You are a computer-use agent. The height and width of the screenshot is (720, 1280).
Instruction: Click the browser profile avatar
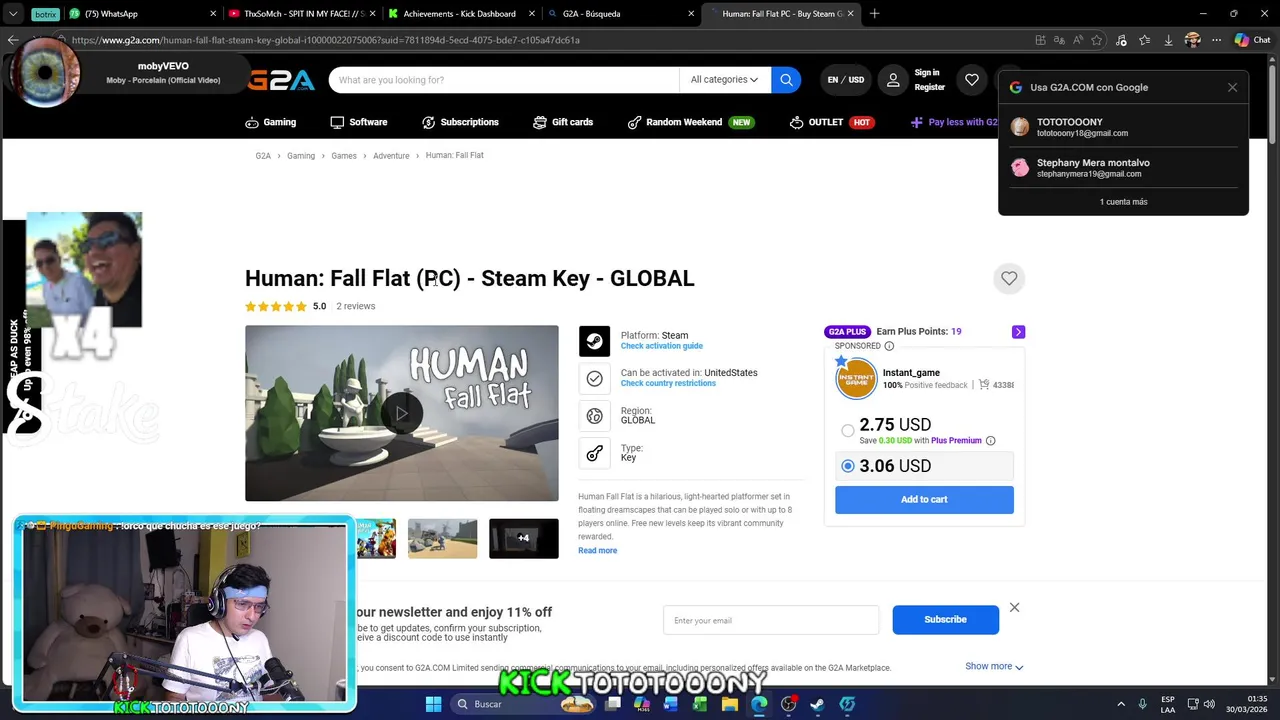pos(1192,40)
